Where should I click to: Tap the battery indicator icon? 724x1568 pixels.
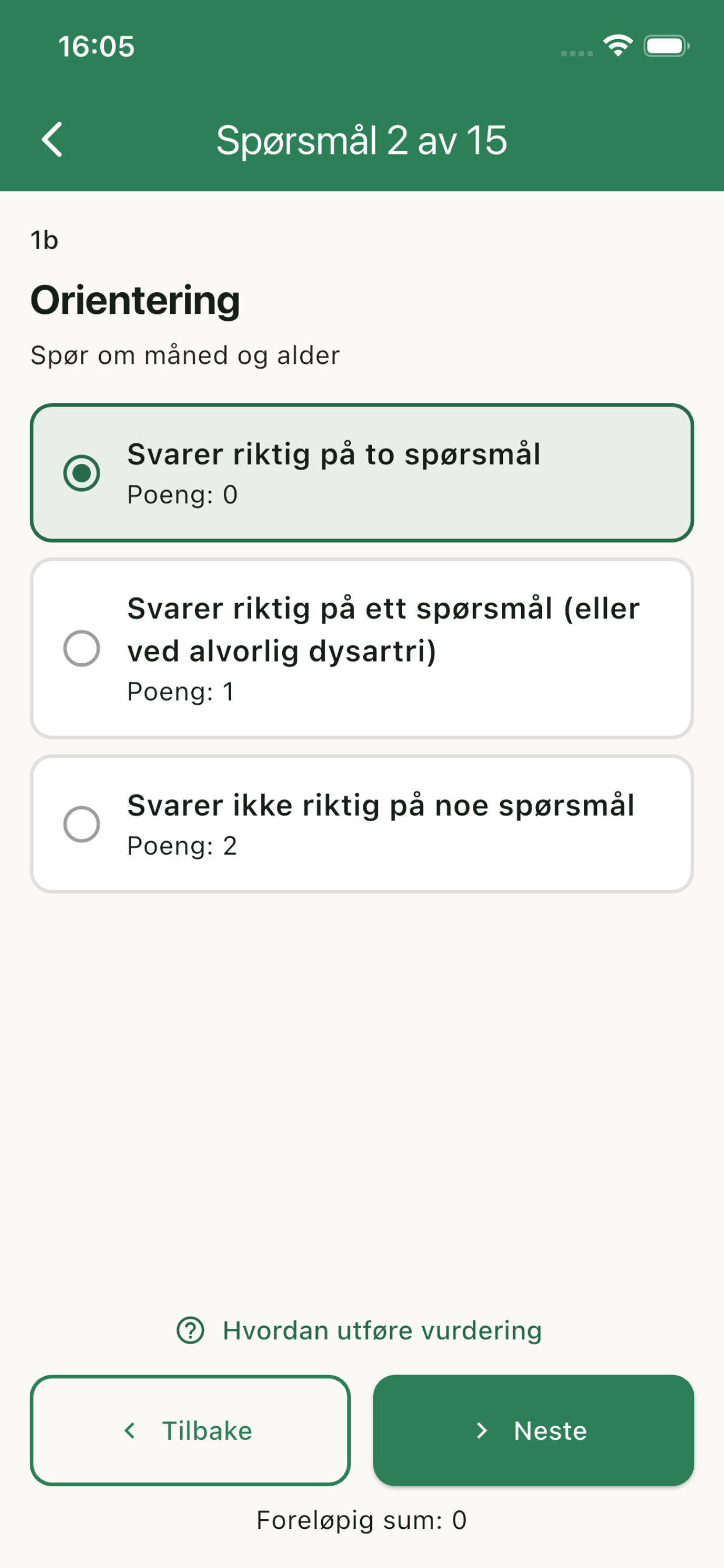[666, 46]
